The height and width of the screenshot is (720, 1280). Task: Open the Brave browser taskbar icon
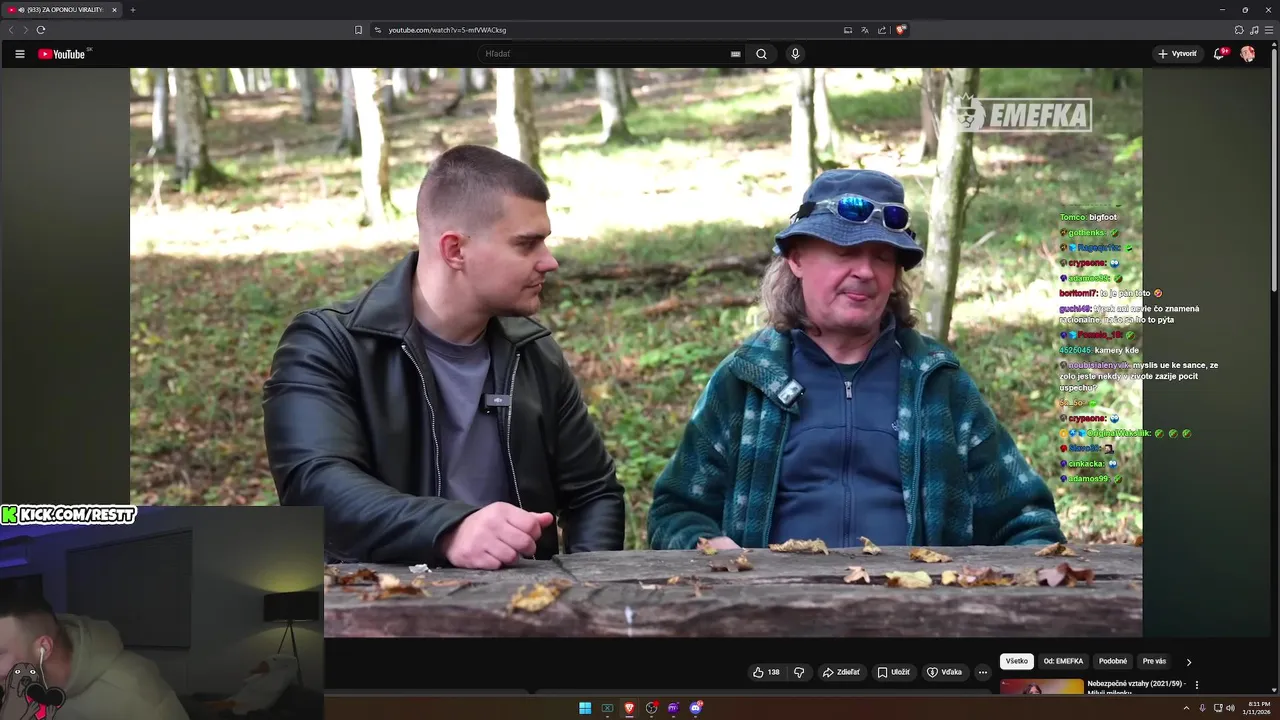(629, 708)
